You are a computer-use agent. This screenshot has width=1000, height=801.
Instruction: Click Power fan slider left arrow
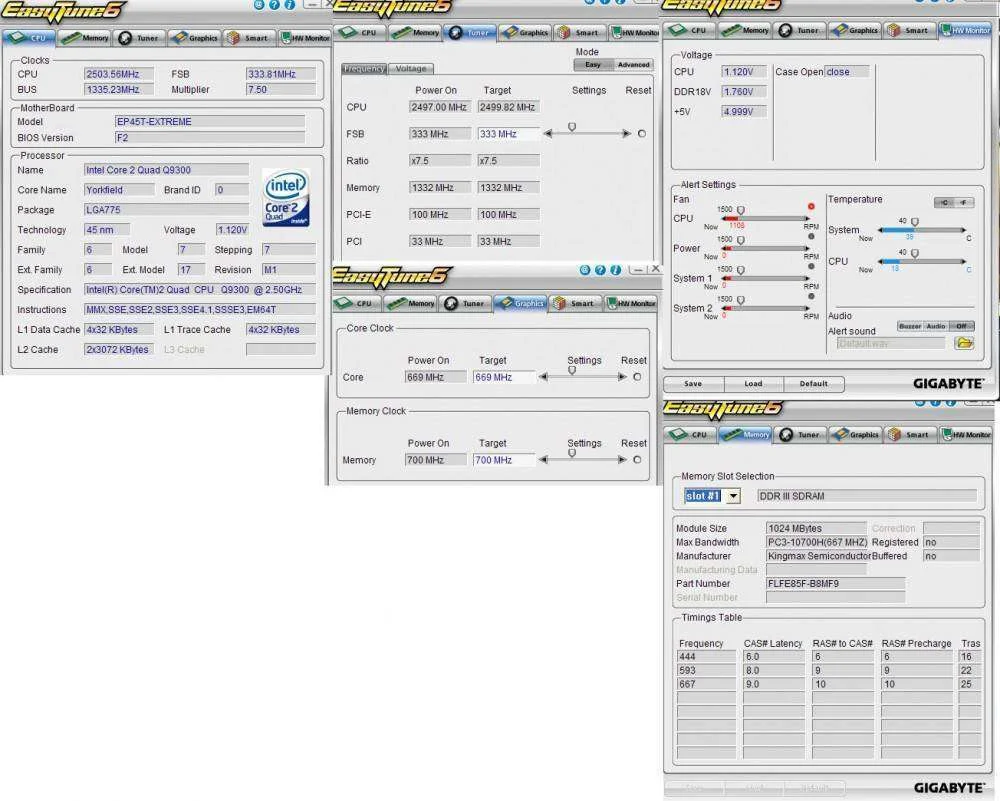(x=724, y=248)
